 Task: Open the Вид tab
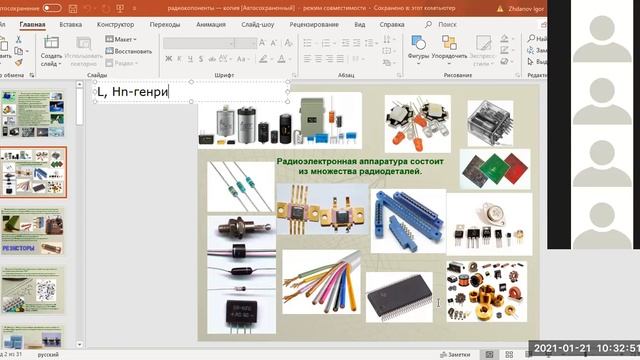[x=360, y=24]
